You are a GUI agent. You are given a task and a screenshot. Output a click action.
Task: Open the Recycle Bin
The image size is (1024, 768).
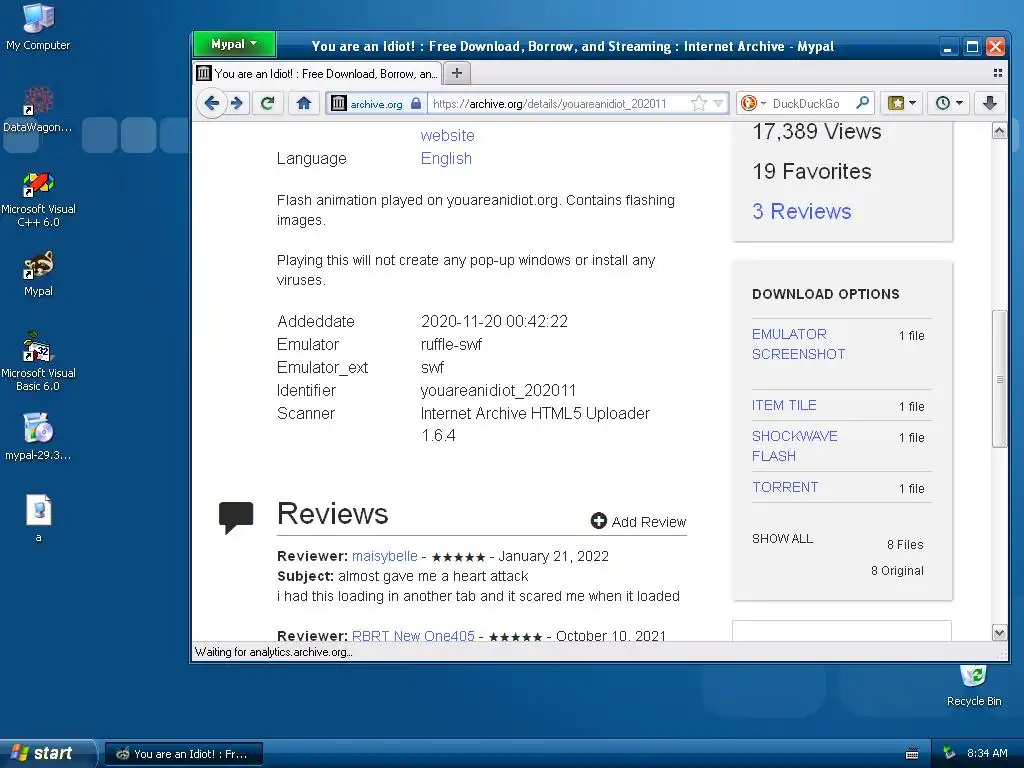click(x=974, y=686)
